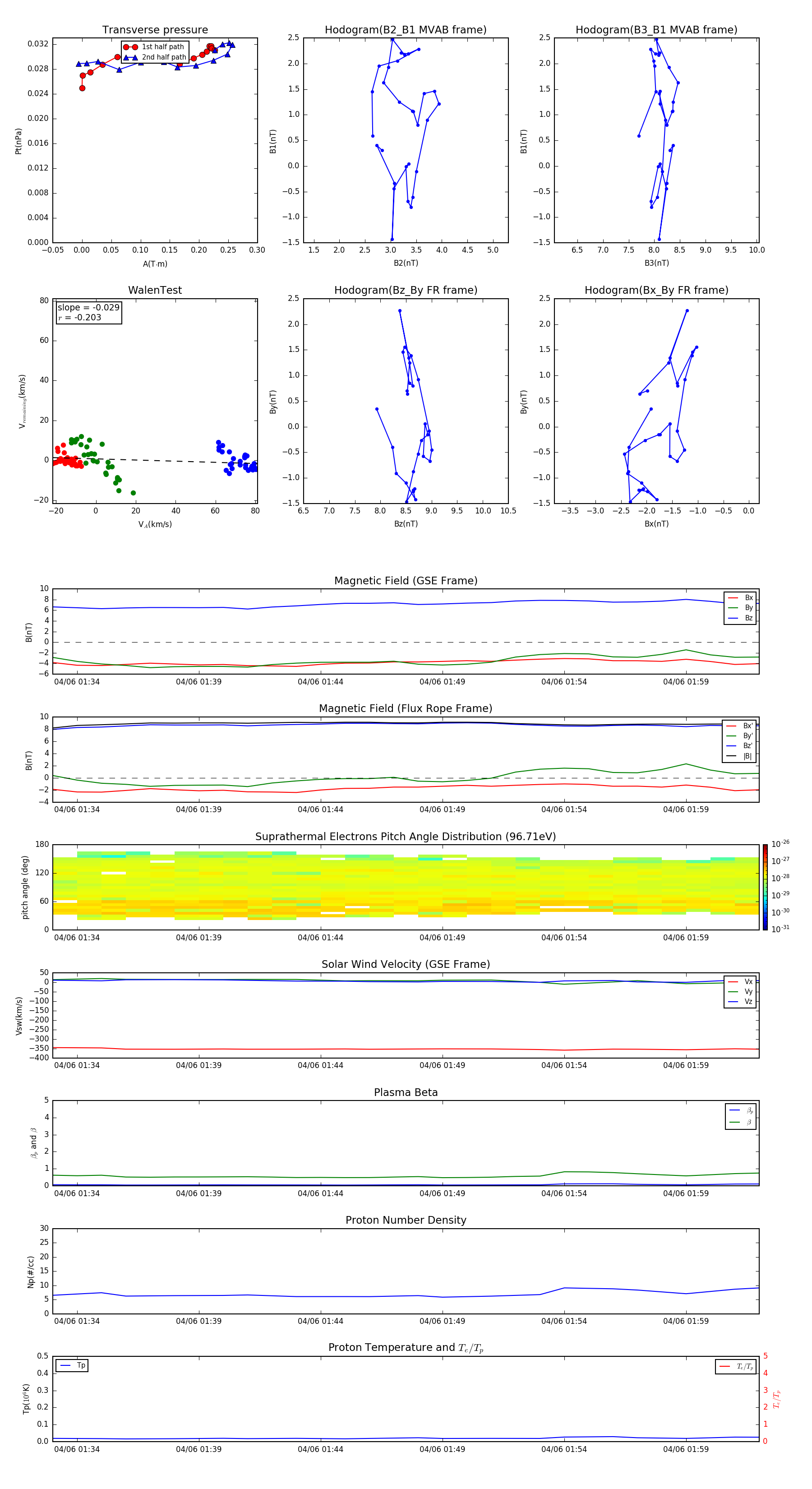Click the '0.032' tick on transverse pressure axis
Image resolution: width=812 pixels, height=1489 pixels.
pyautogui.click(x=38, y=45)
